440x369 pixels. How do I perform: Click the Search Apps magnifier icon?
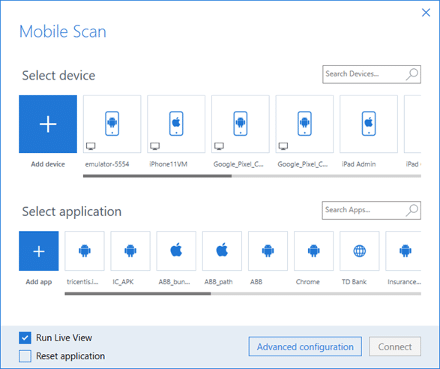coord(412,210)
